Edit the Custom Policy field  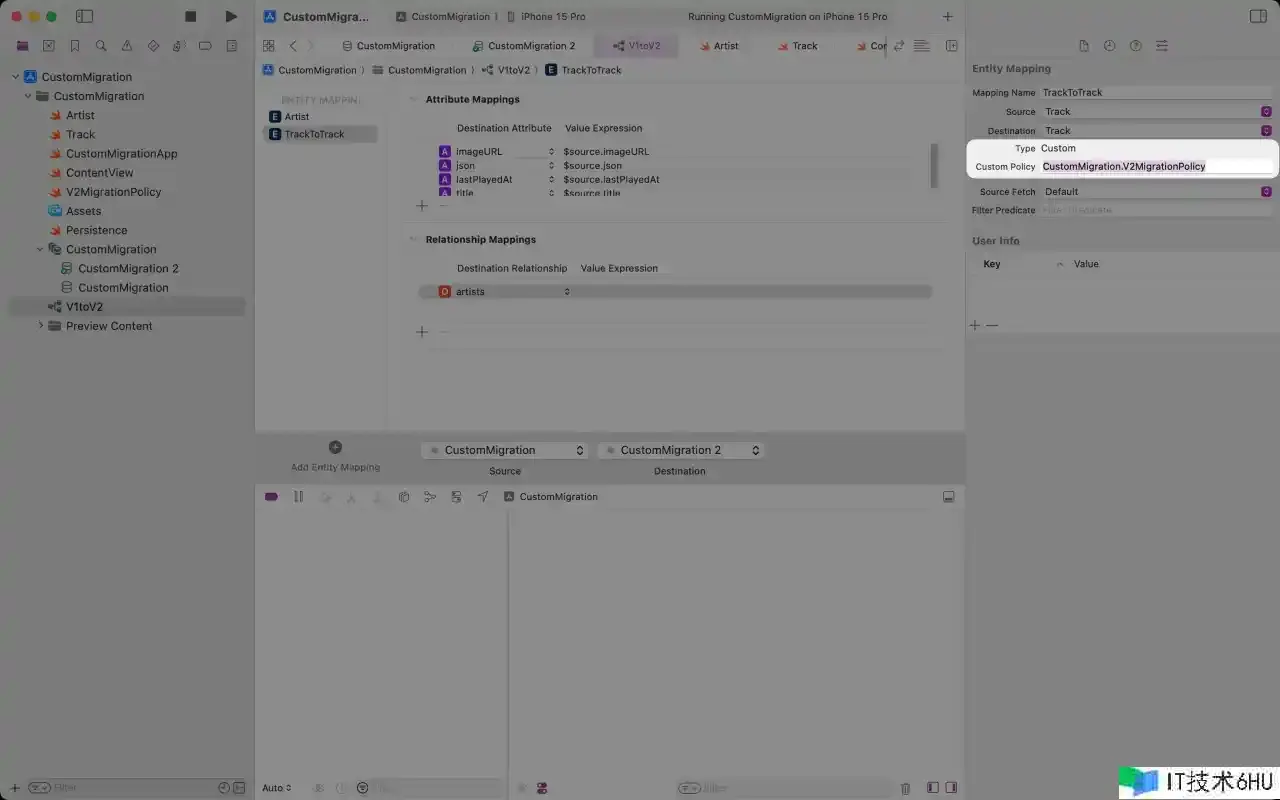point(1156,166)
